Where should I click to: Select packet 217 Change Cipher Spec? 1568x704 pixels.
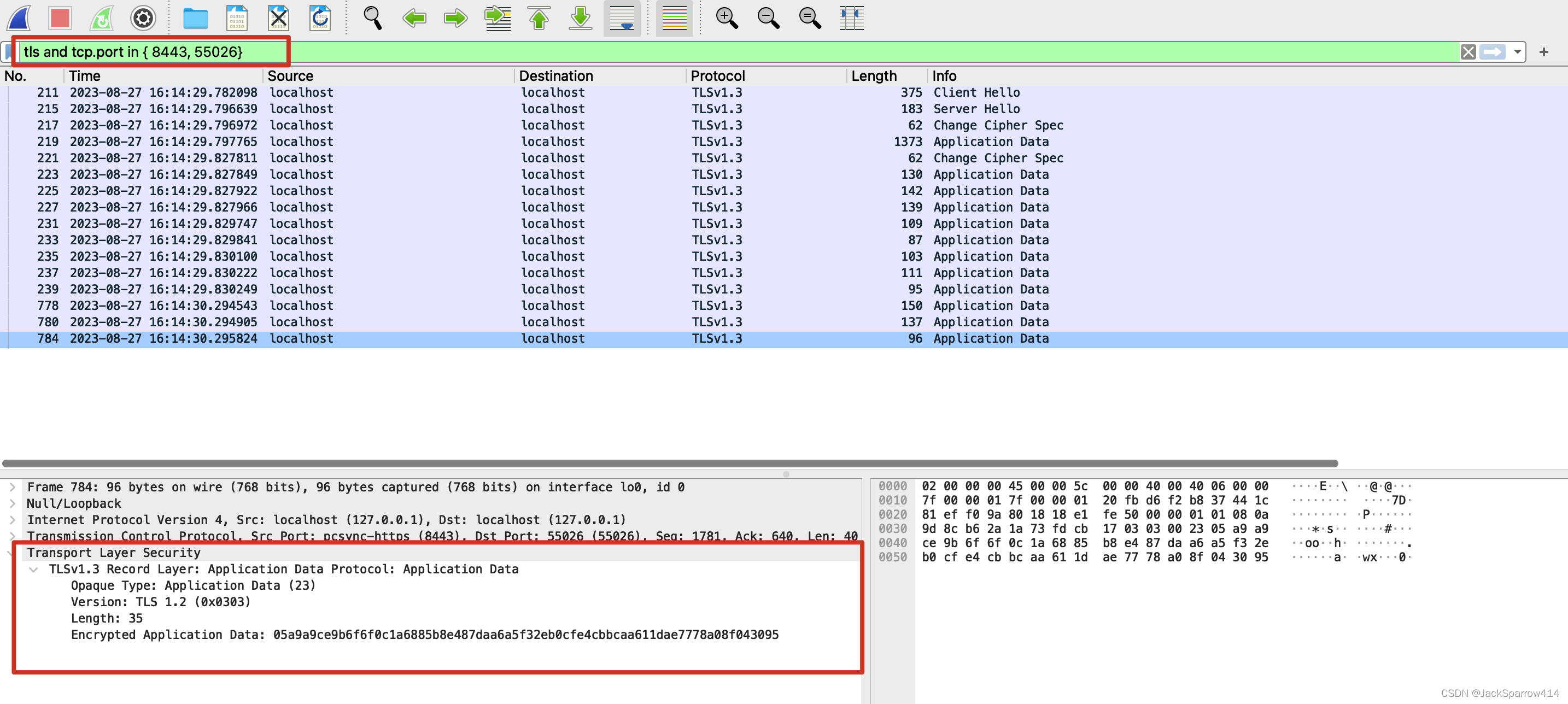[784, 125]
